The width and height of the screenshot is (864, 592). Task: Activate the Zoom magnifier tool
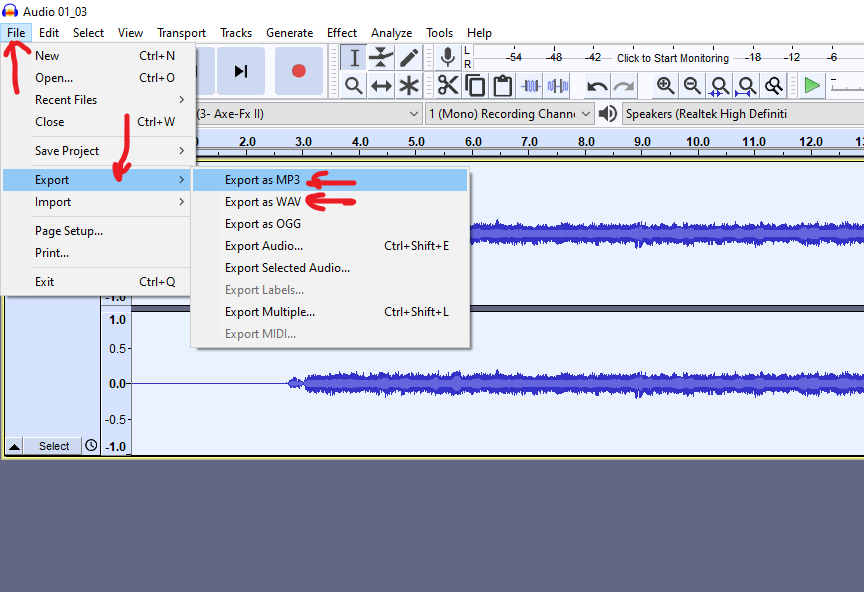point(353,86)
